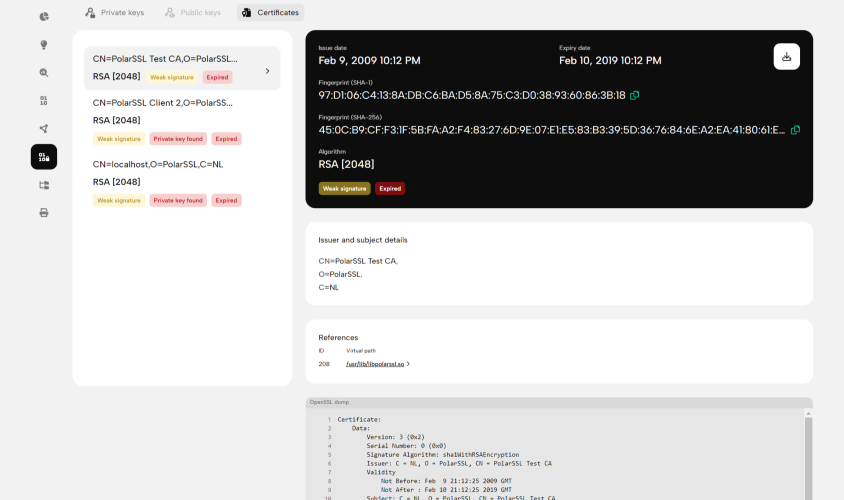
Task: Click the CN=PolarSSL Test CA, subject line
Action: tap(358, 261)
